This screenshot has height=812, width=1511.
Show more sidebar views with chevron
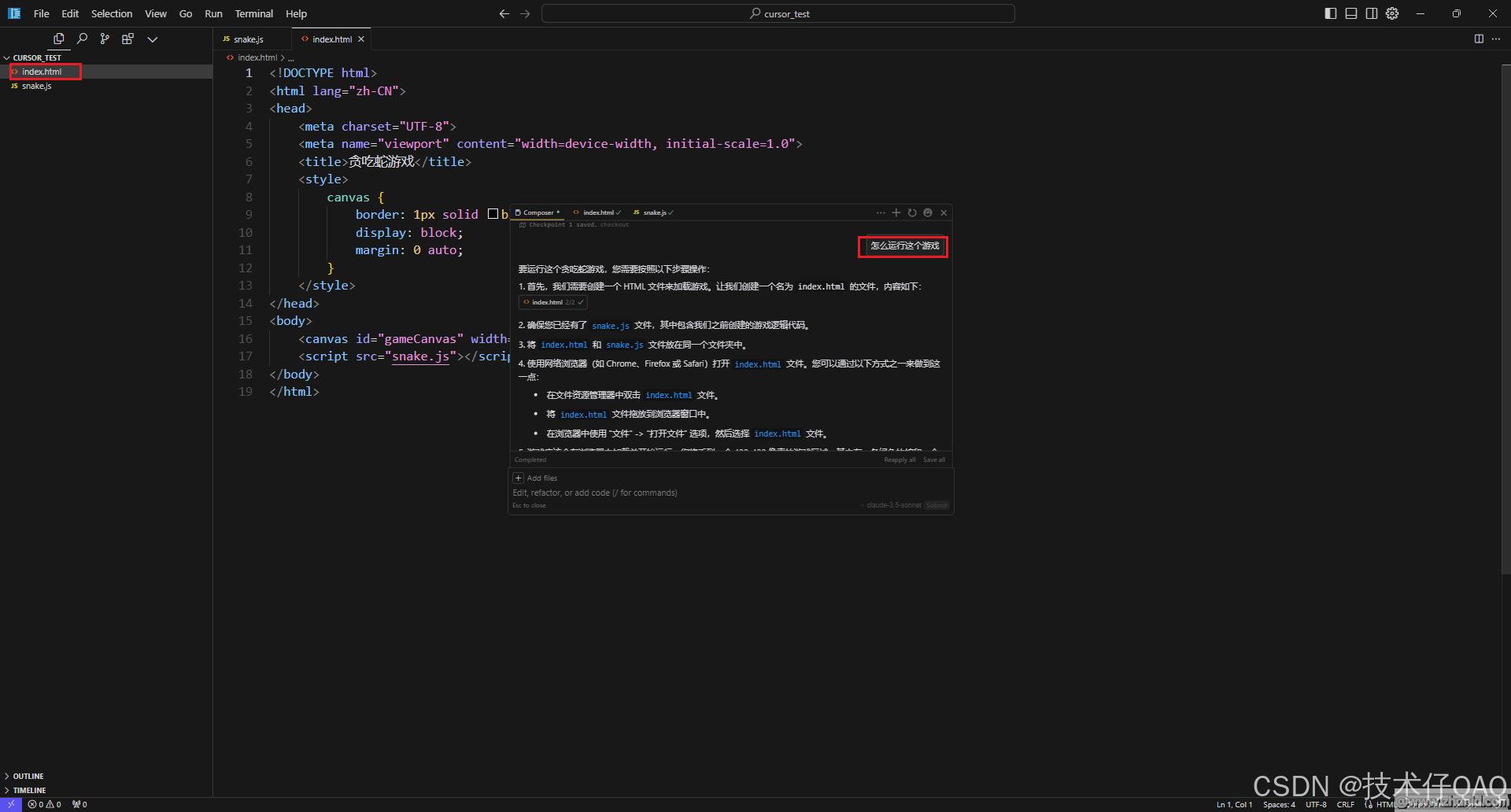pyautogui.click(x=153, y=39)
